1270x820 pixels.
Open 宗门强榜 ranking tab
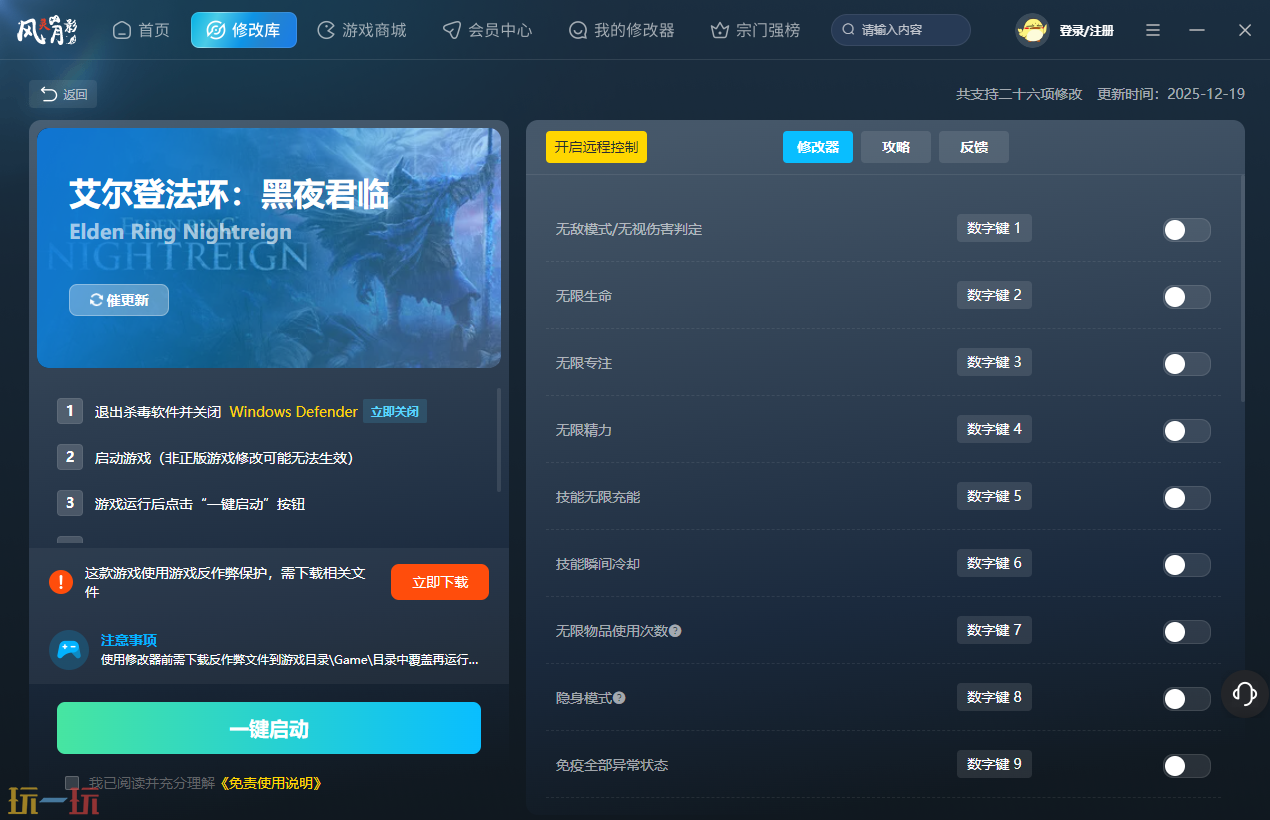(x=755, y=30)
